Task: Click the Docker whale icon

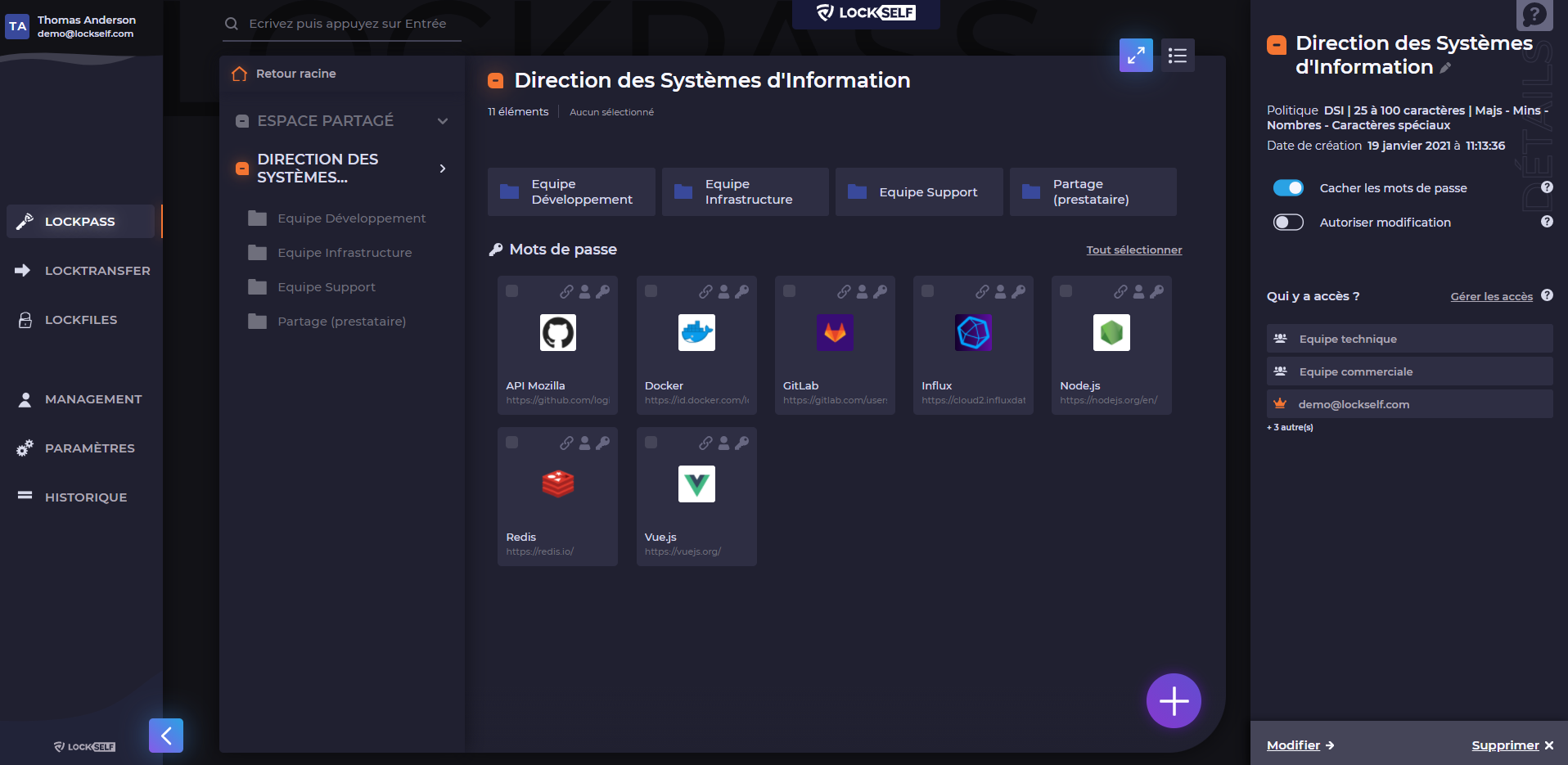Action: point(696,333)
